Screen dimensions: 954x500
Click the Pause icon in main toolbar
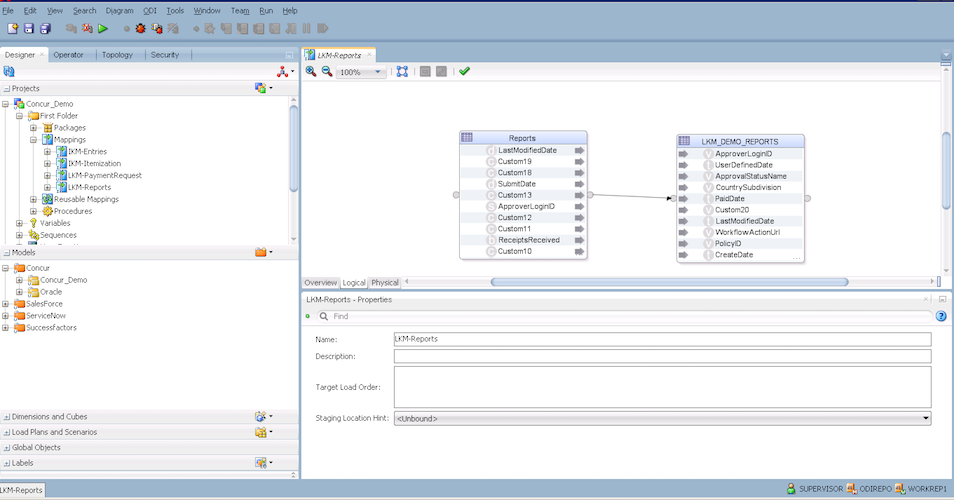(x=307, y=29)
